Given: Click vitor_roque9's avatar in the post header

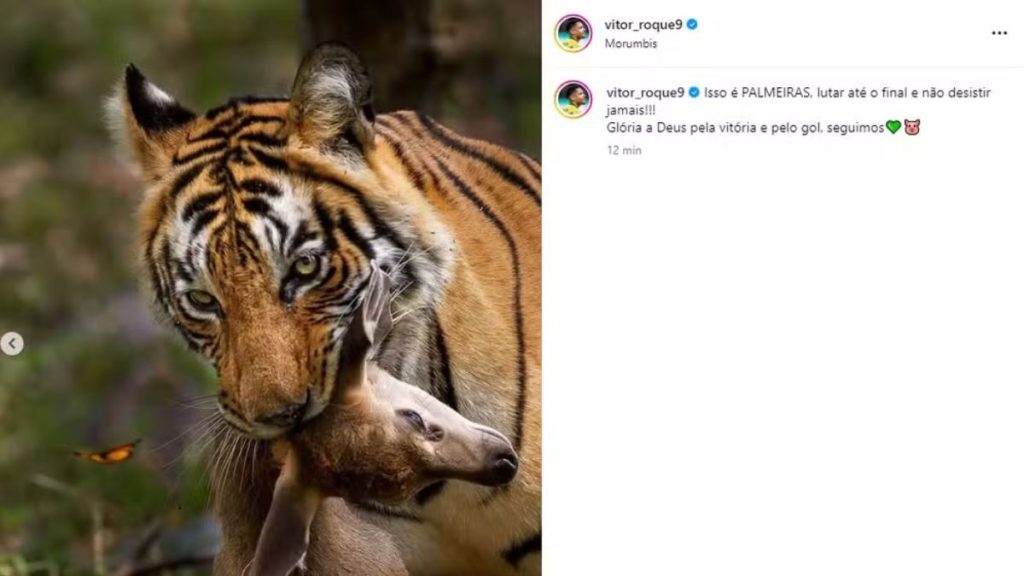Looking at the screenshot, I should pos(573,30).
